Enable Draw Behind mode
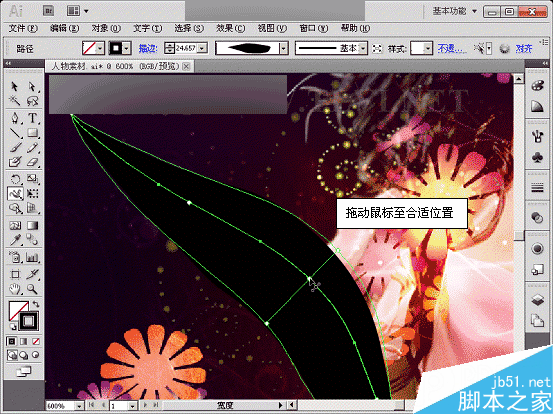The width and height of the screenshot is (553, 414). pyautogui.click(x=24, y=355)
